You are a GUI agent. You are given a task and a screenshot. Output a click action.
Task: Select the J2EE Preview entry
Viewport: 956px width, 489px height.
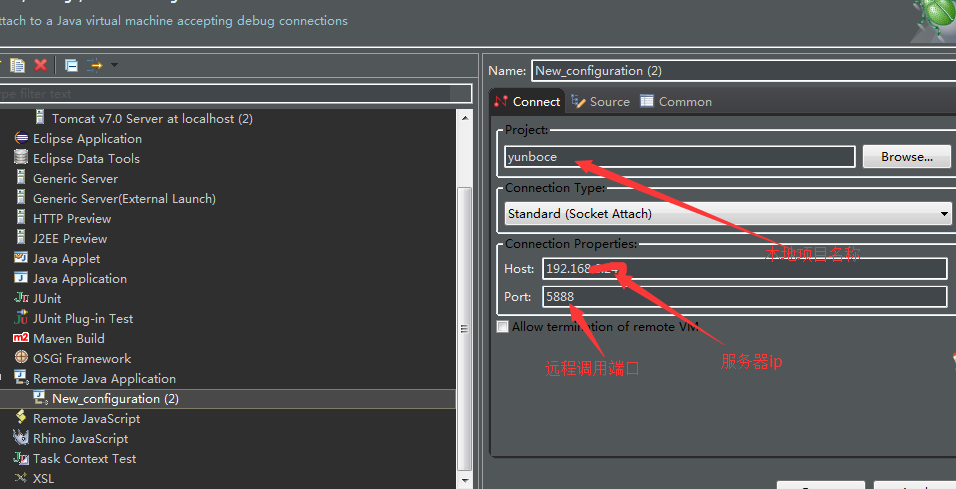pyautogui.click(x=70, y=238)
